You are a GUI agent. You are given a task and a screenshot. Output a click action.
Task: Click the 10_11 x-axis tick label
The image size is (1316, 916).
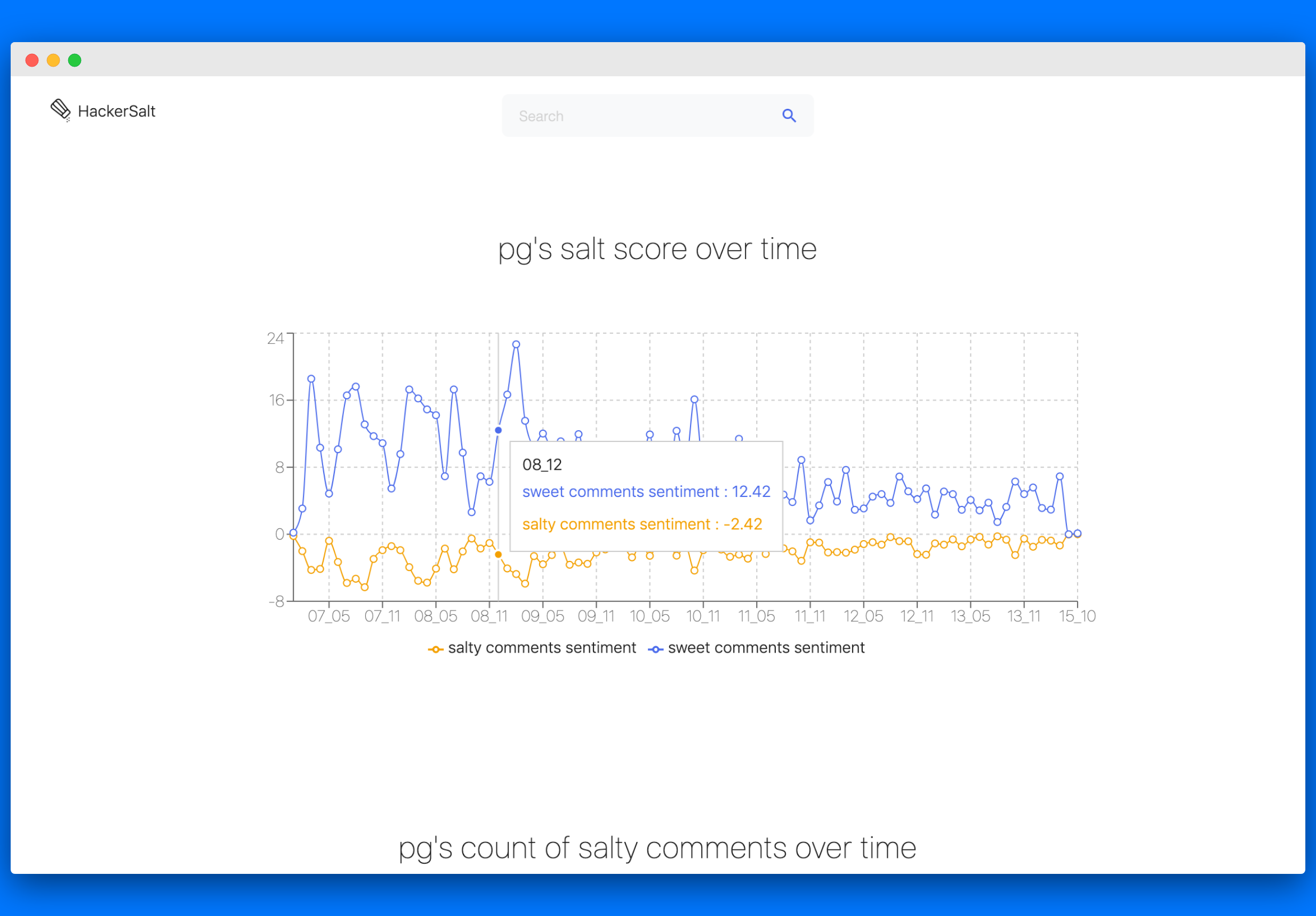coord(703,616)
